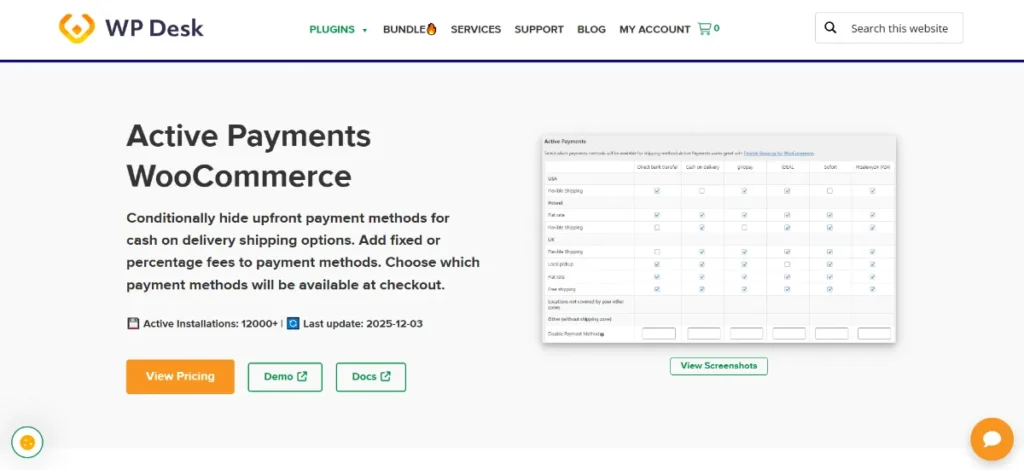Click the external link icon on Docs
The image size is (1024, 470).
click(385, 377)
